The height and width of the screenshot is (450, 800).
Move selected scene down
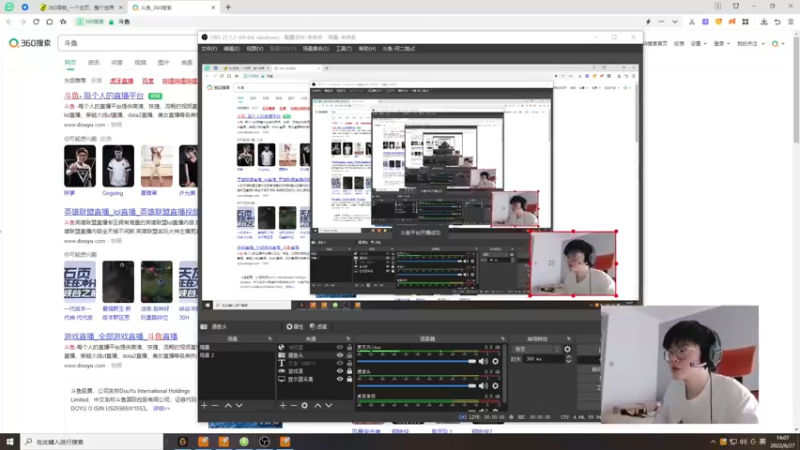tap(239, 406)
